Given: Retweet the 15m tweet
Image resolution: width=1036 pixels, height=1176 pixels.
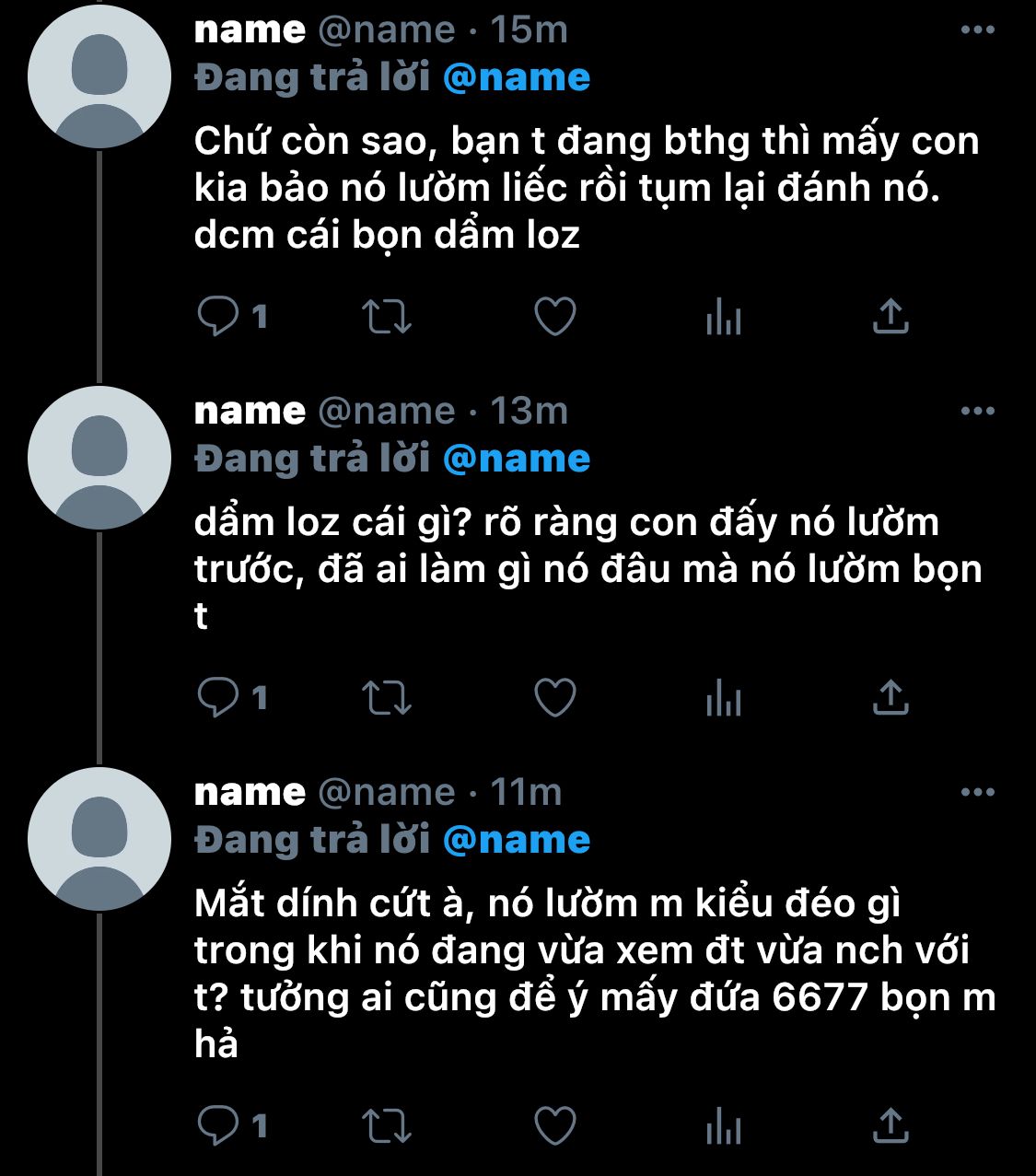Looking at the screenshot, I should [387, 317].
